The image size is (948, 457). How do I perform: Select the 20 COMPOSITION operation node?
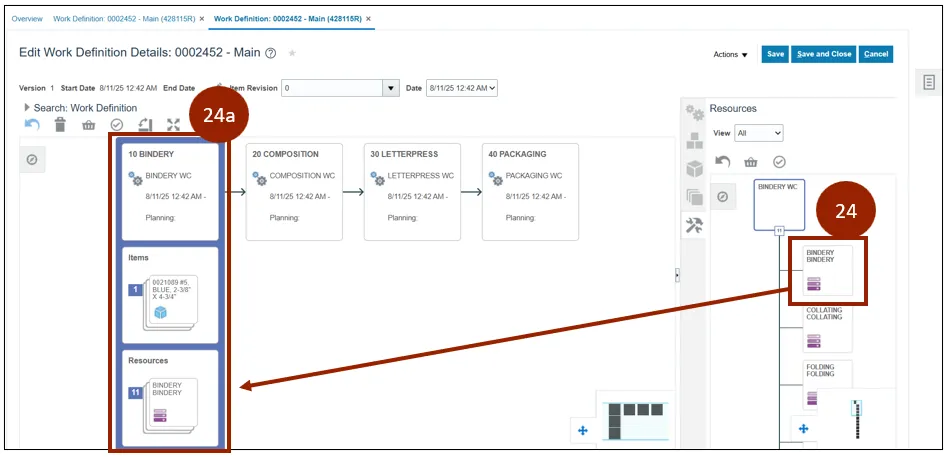pyautogui.click(x=294, y=191)
